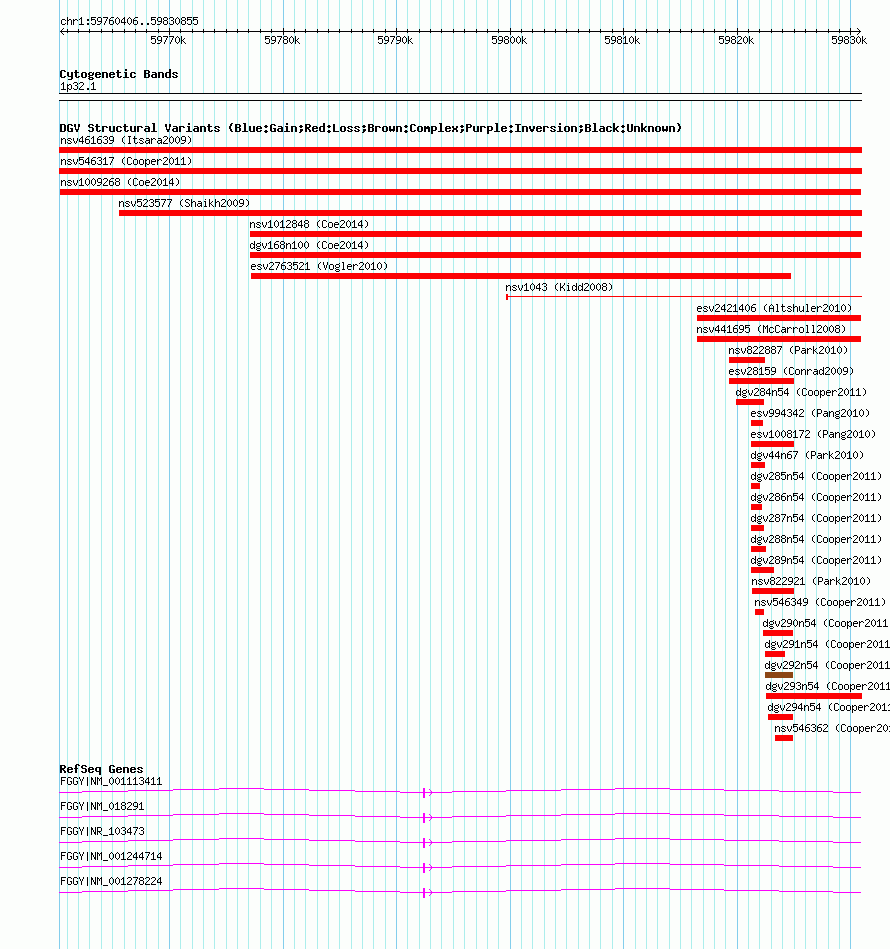The image size is (890, 949).
Task: Click the brown bar of dgv292n54
Action: 779,675
